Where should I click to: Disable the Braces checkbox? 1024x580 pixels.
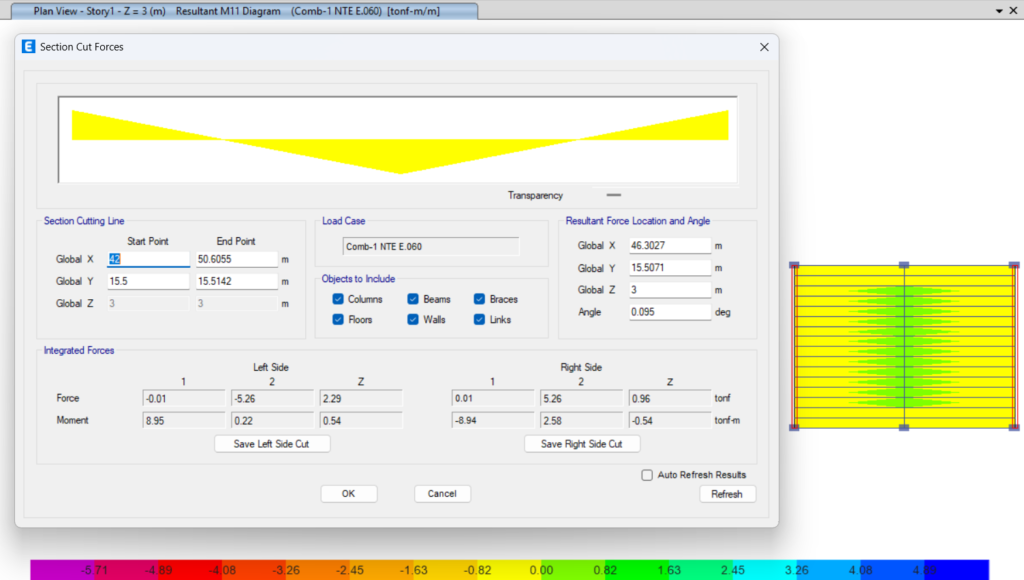[480, 299]
